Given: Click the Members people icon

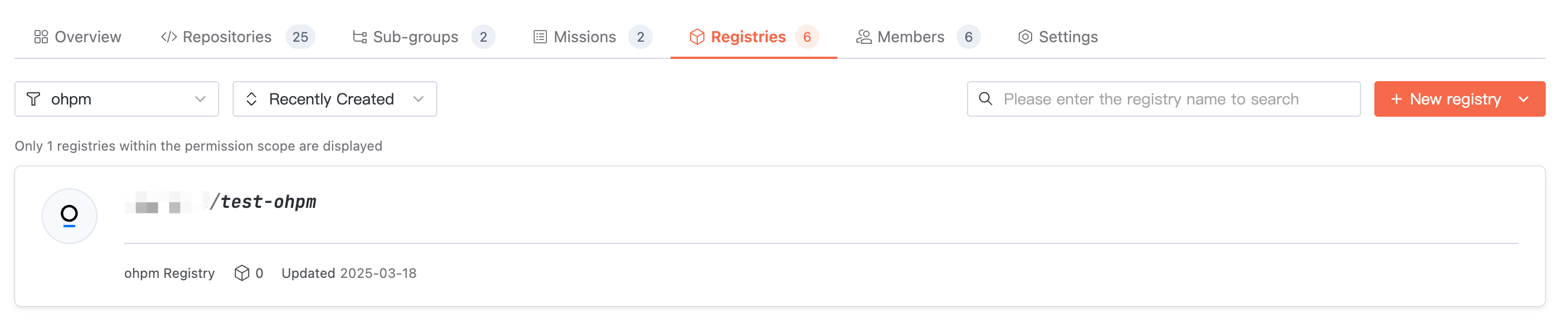Looking at the screenshot, I should pyautogui.click(x=863, y=37).
